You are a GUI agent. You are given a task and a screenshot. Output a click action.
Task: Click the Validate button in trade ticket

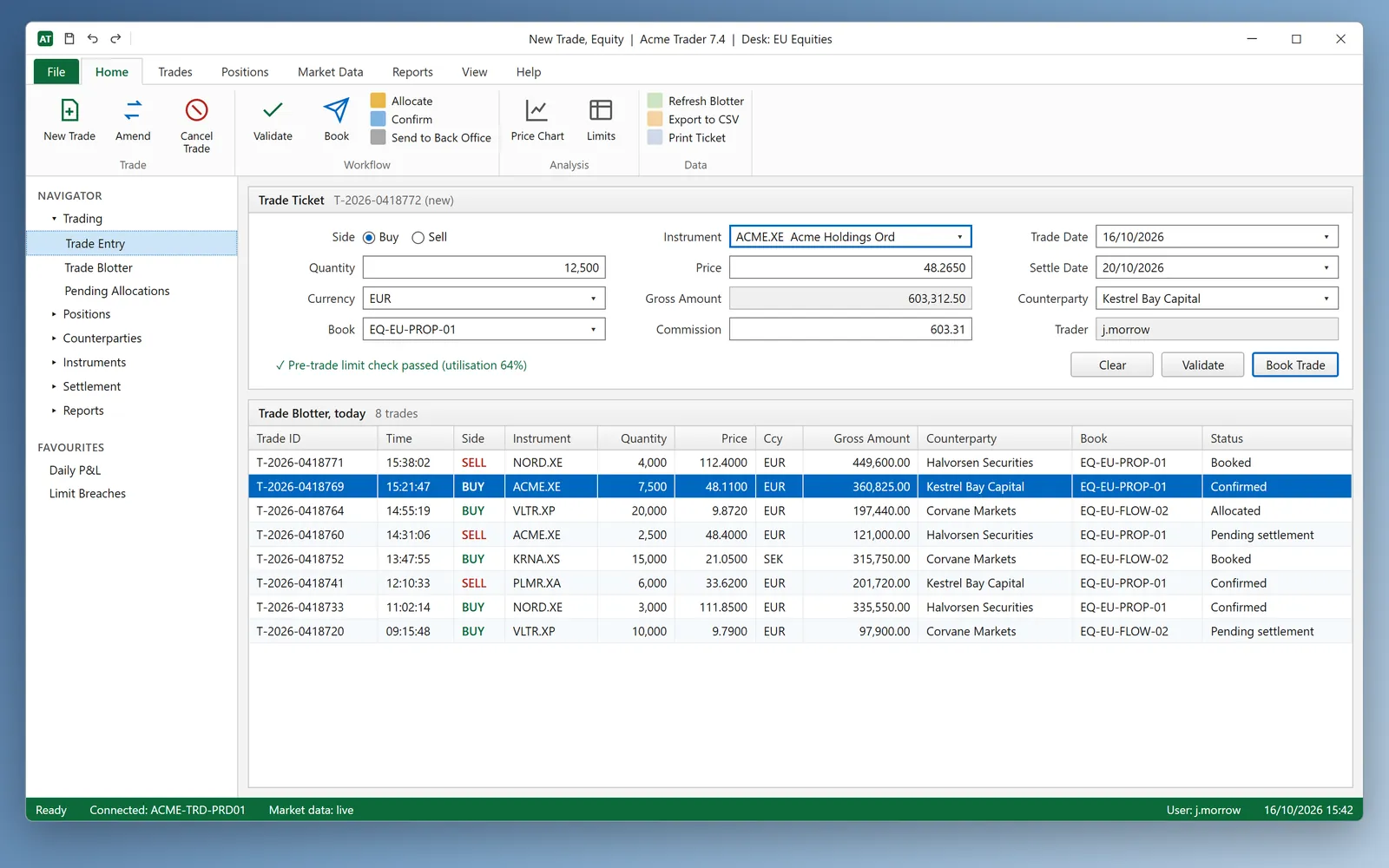pos(1202,365)
